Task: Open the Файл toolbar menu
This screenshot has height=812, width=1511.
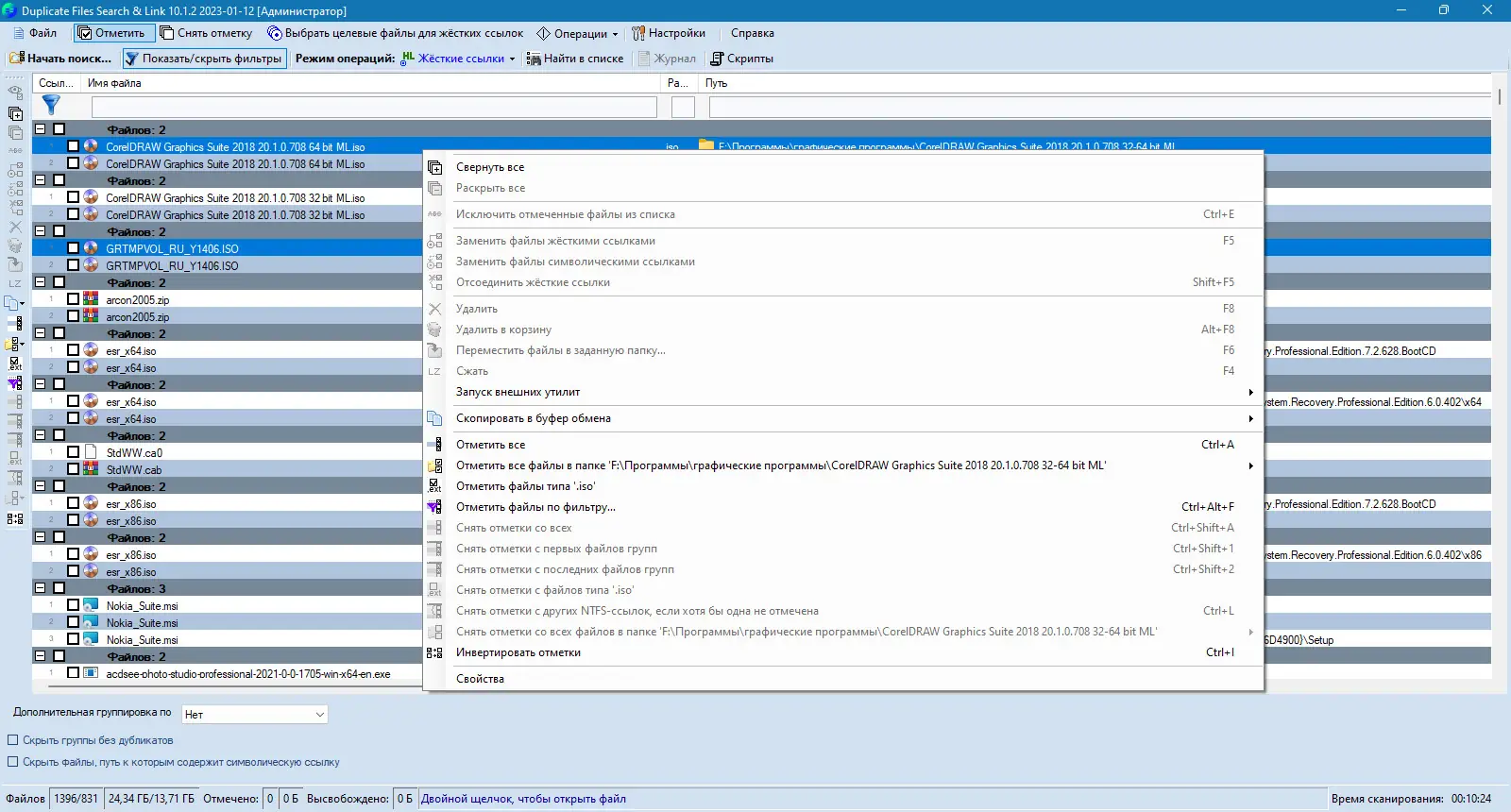Action: tap(35, 33)
